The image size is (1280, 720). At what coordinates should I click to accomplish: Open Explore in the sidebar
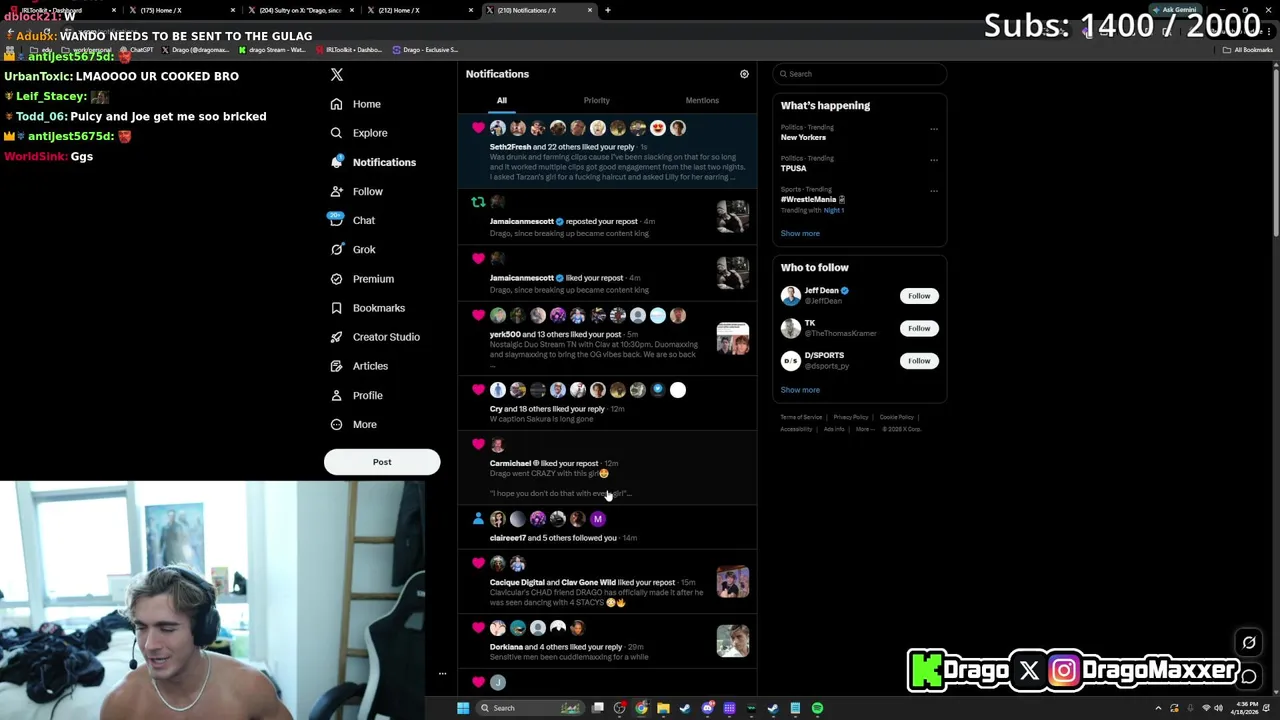(x=358, y=133)
